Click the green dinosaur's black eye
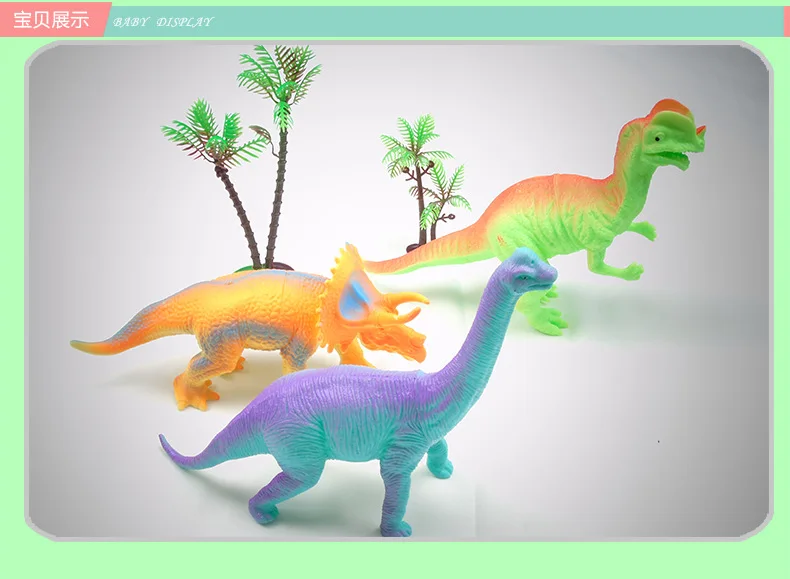The width and height of the screenshot is (790, 579). tap(659, 138)
